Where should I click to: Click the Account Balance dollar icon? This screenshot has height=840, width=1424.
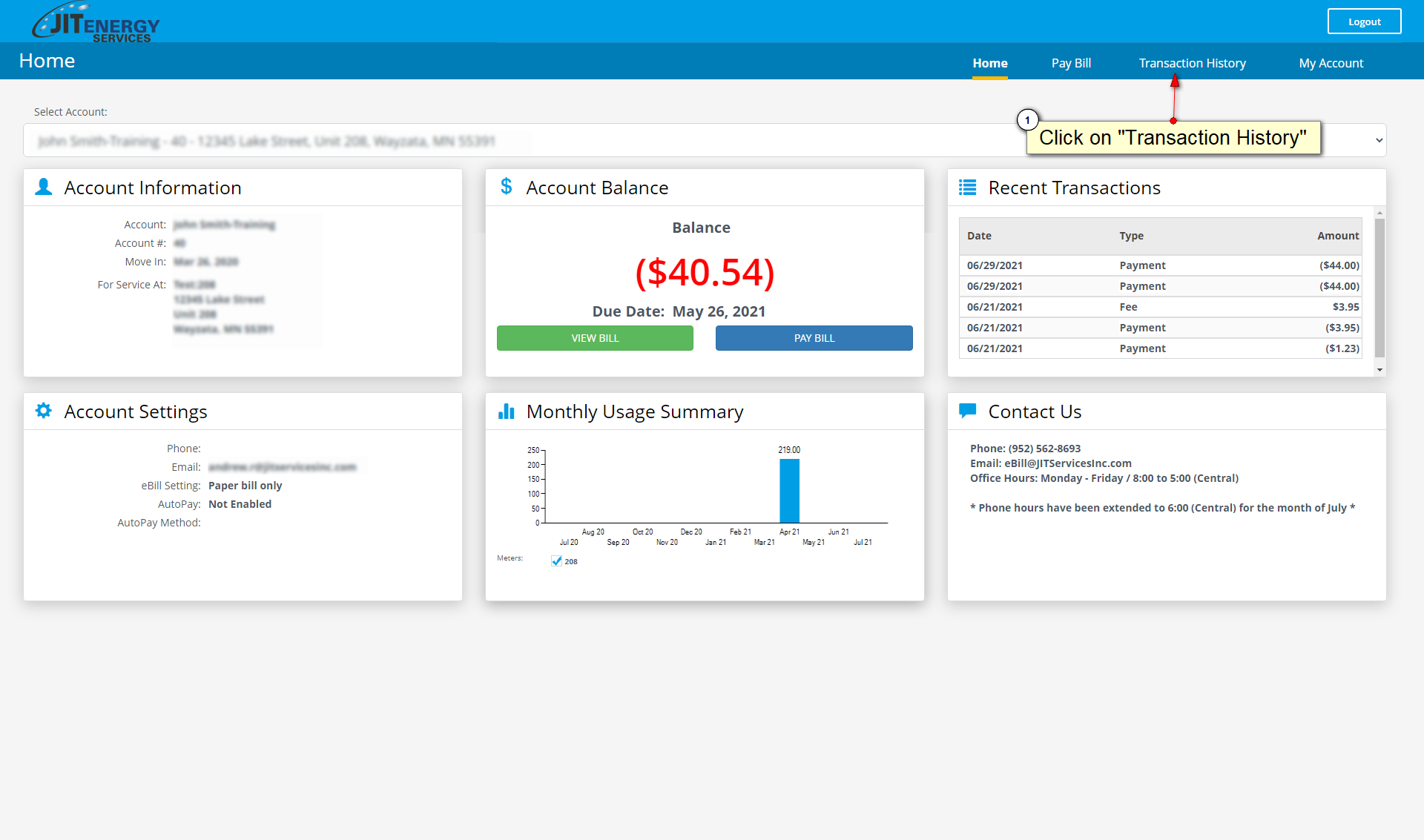pyautogui.click(x=506, y=187)
